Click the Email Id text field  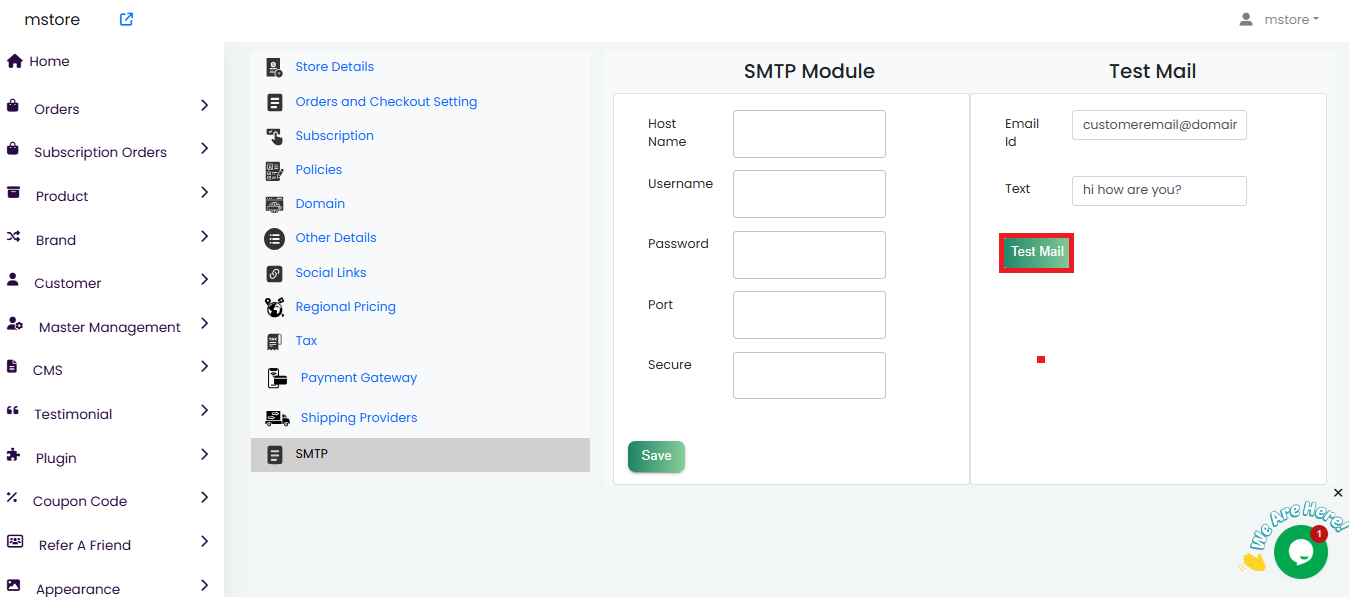click(x=1159, y=125)
